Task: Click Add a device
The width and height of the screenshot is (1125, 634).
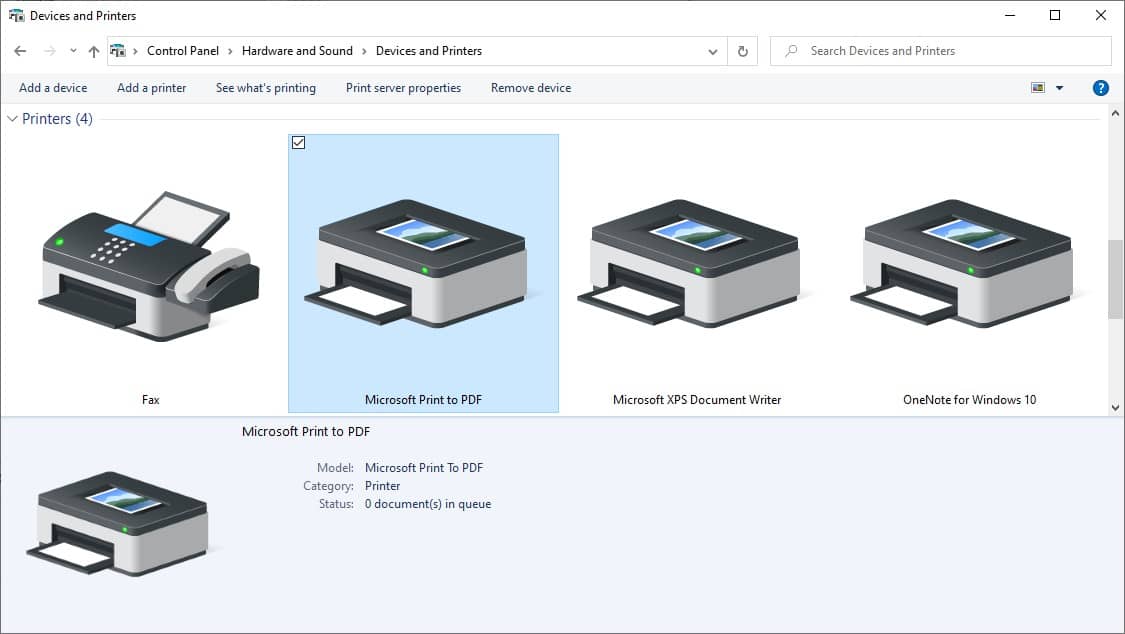Action: [x=53, y=88]
